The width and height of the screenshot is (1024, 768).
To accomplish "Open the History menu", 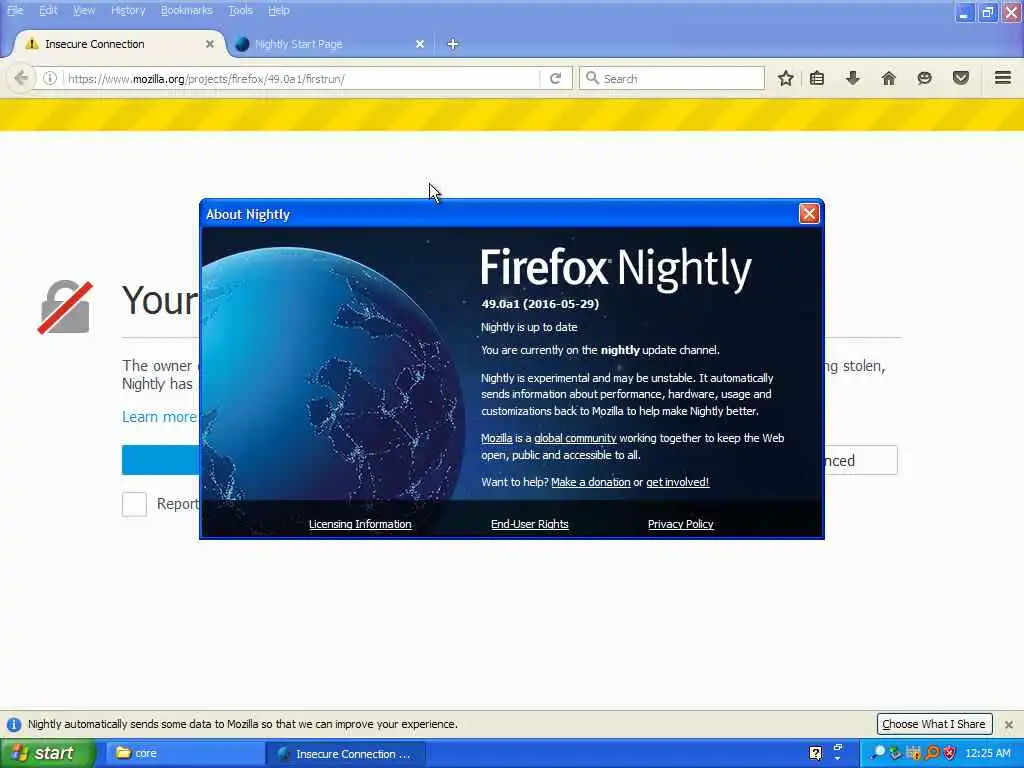I will (x=128, y=10).
